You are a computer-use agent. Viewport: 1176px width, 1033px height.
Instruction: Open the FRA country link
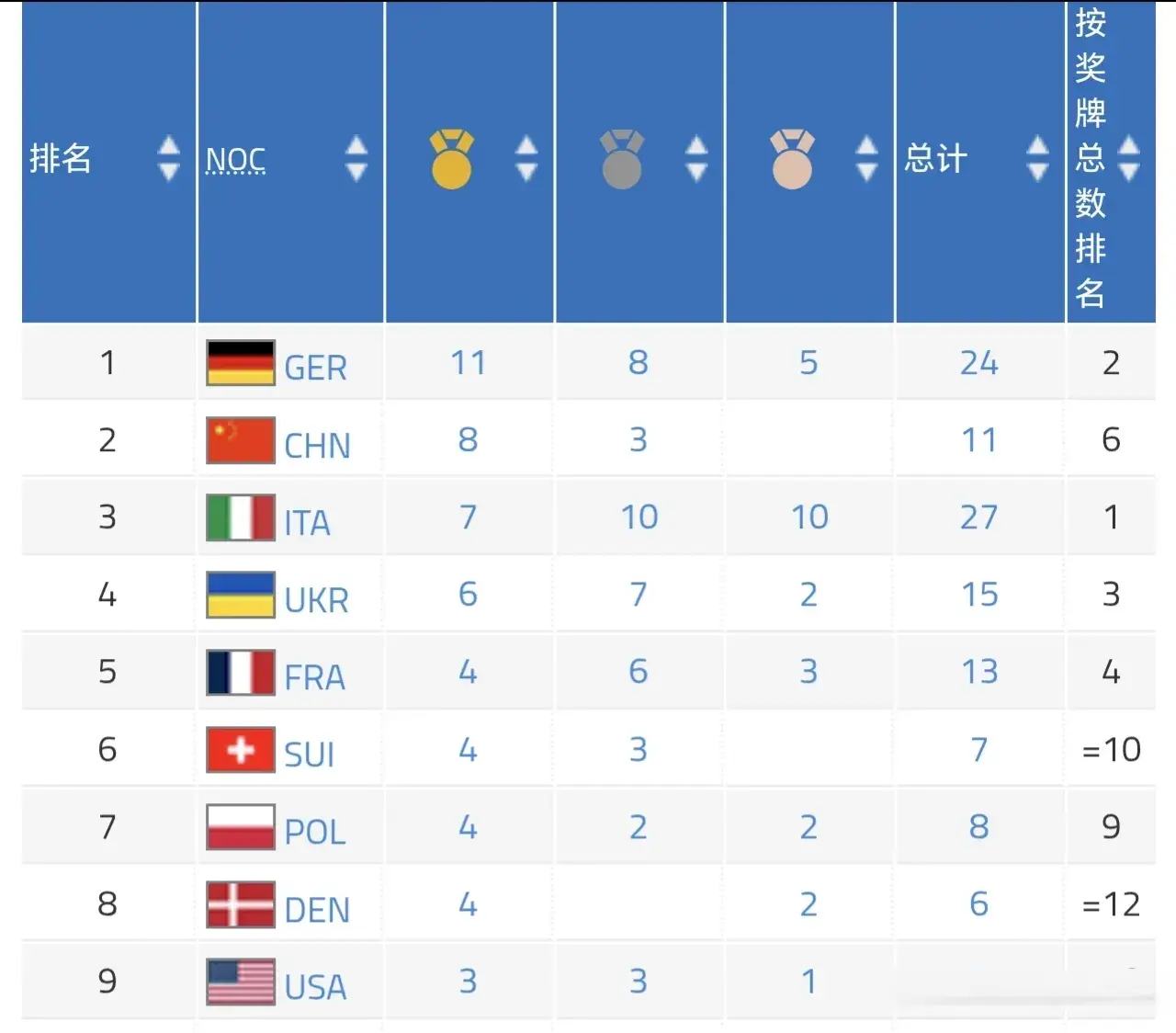tap(314, 677)
